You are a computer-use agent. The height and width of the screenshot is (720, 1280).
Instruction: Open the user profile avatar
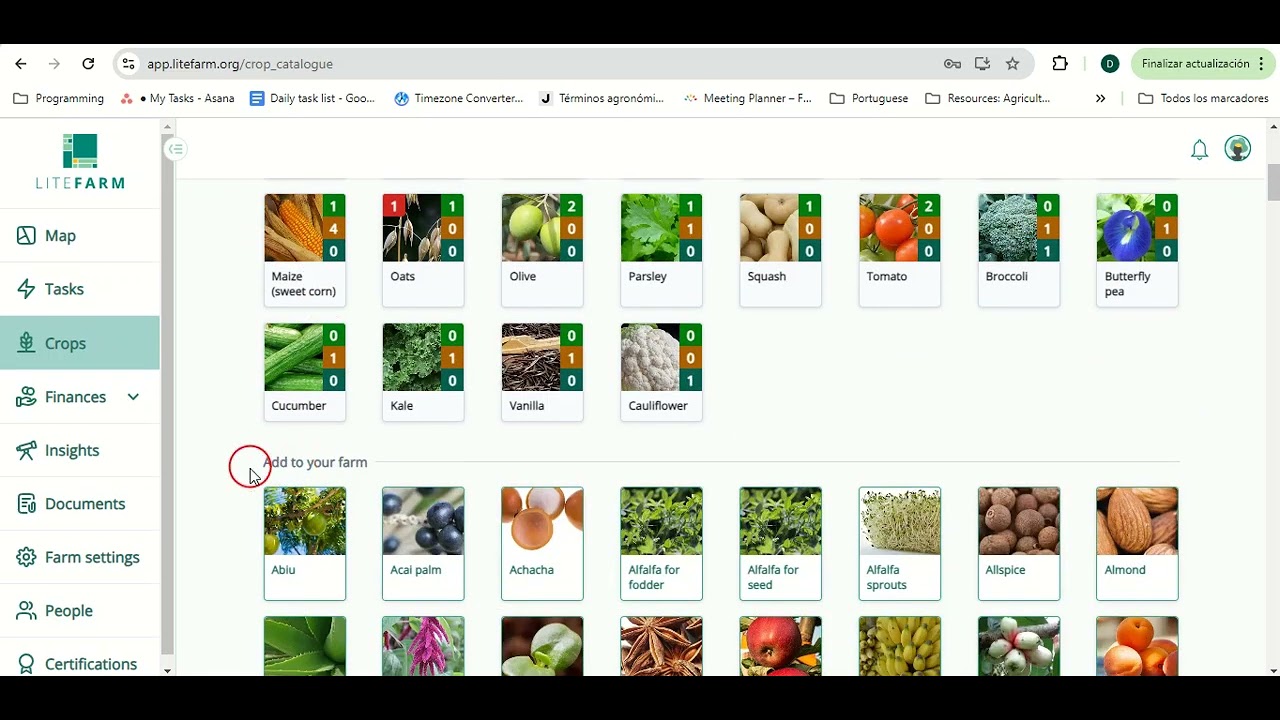(x=1238, y=149)
